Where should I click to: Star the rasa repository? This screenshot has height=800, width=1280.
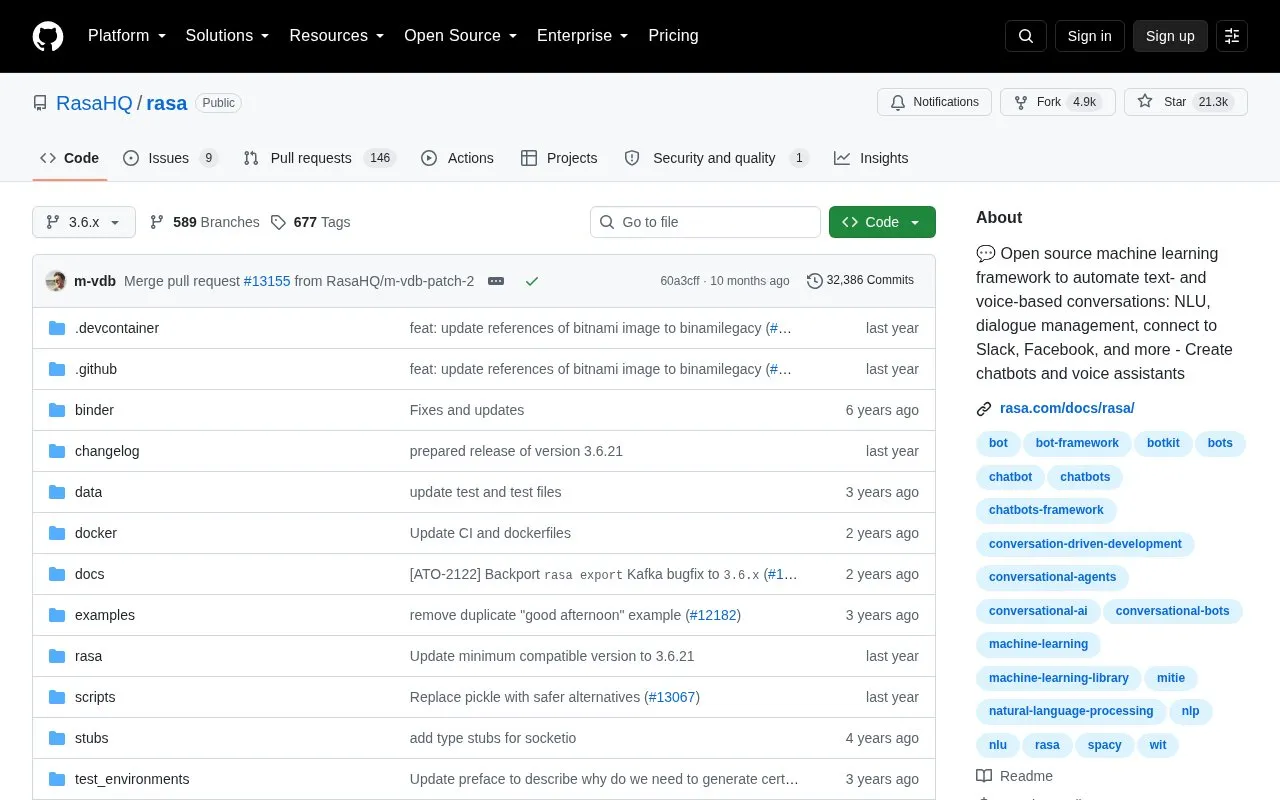(1185, 102)
